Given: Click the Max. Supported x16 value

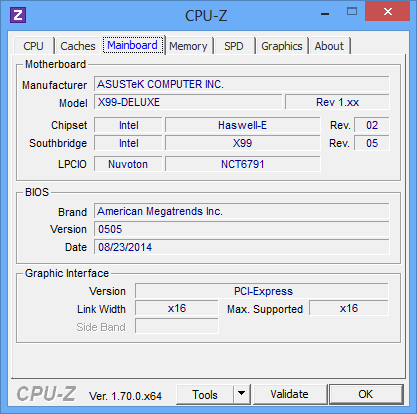Looking at the screenshot, I should (349, 309).
